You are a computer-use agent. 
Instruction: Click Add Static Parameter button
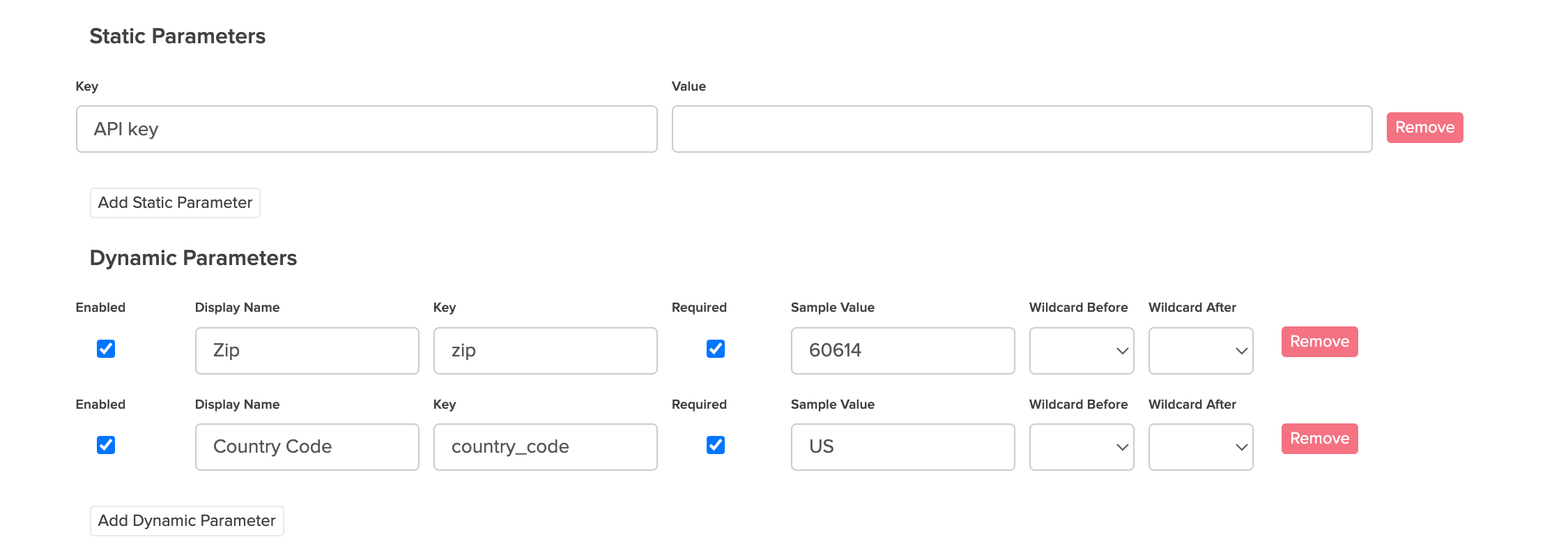tap(175, 203)
